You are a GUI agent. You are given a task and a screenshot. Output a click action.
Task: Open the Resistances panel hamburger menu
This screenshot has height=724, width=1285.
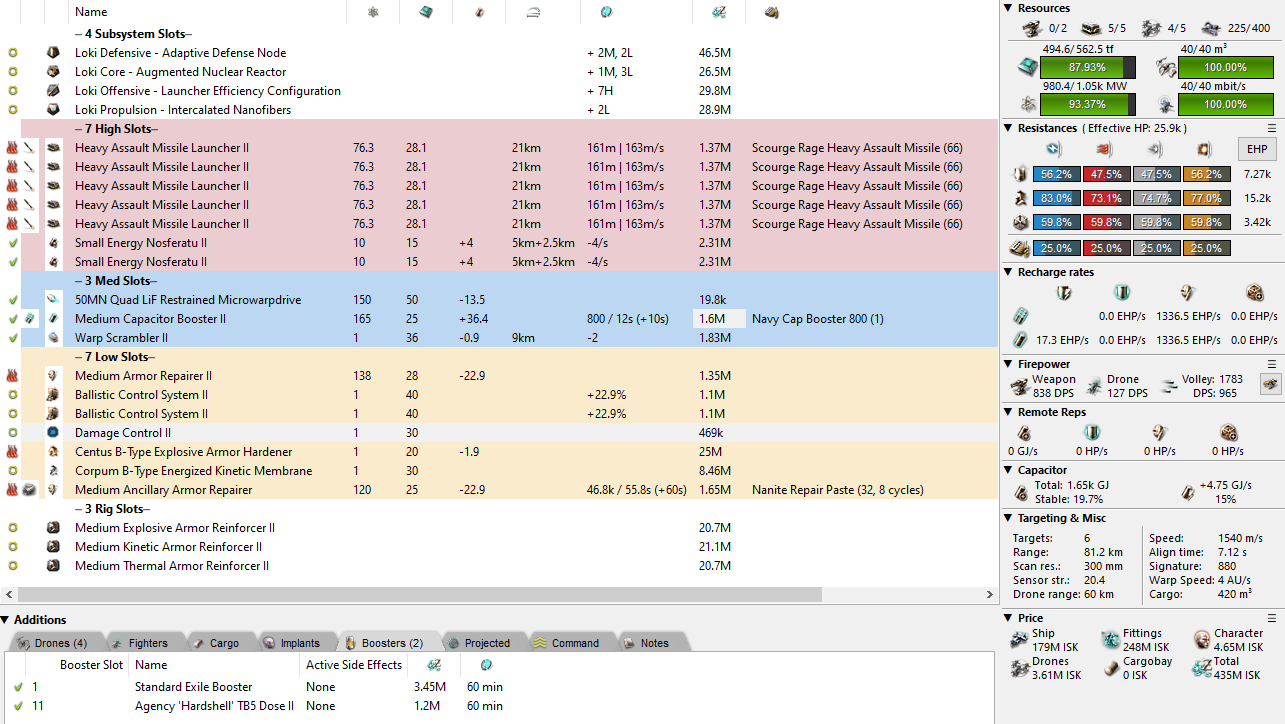click(1272, 128)
